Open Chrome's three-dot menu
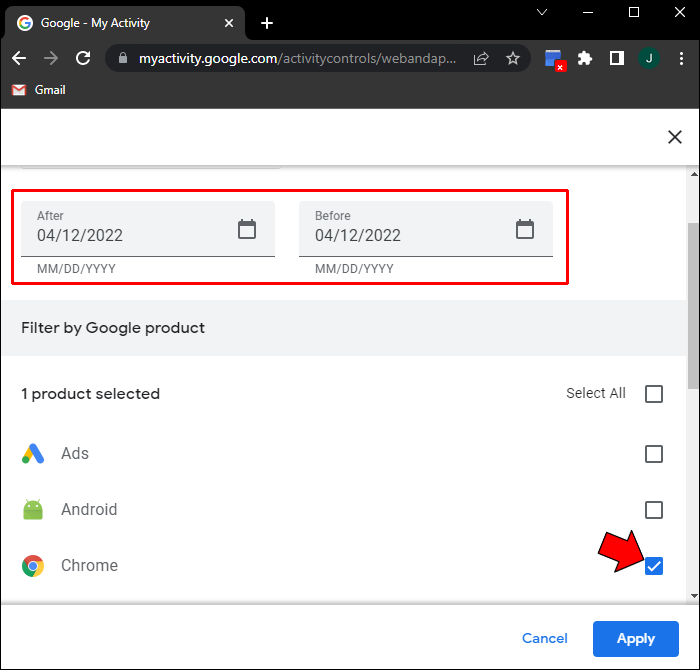 click(680, 59)
